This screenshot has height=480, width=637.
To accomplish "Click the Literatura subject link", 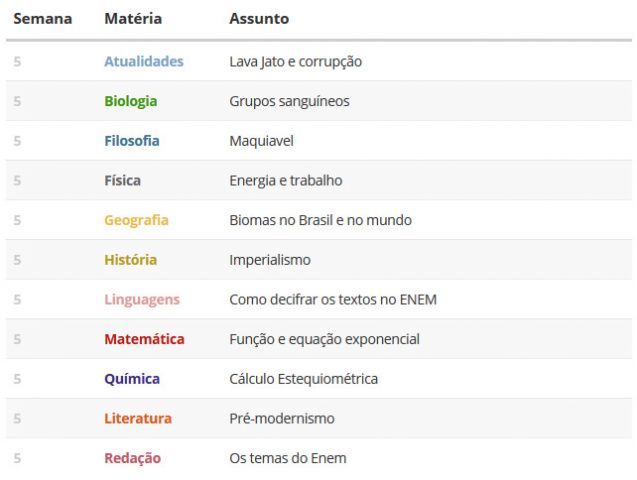I will tap(138, 419).
